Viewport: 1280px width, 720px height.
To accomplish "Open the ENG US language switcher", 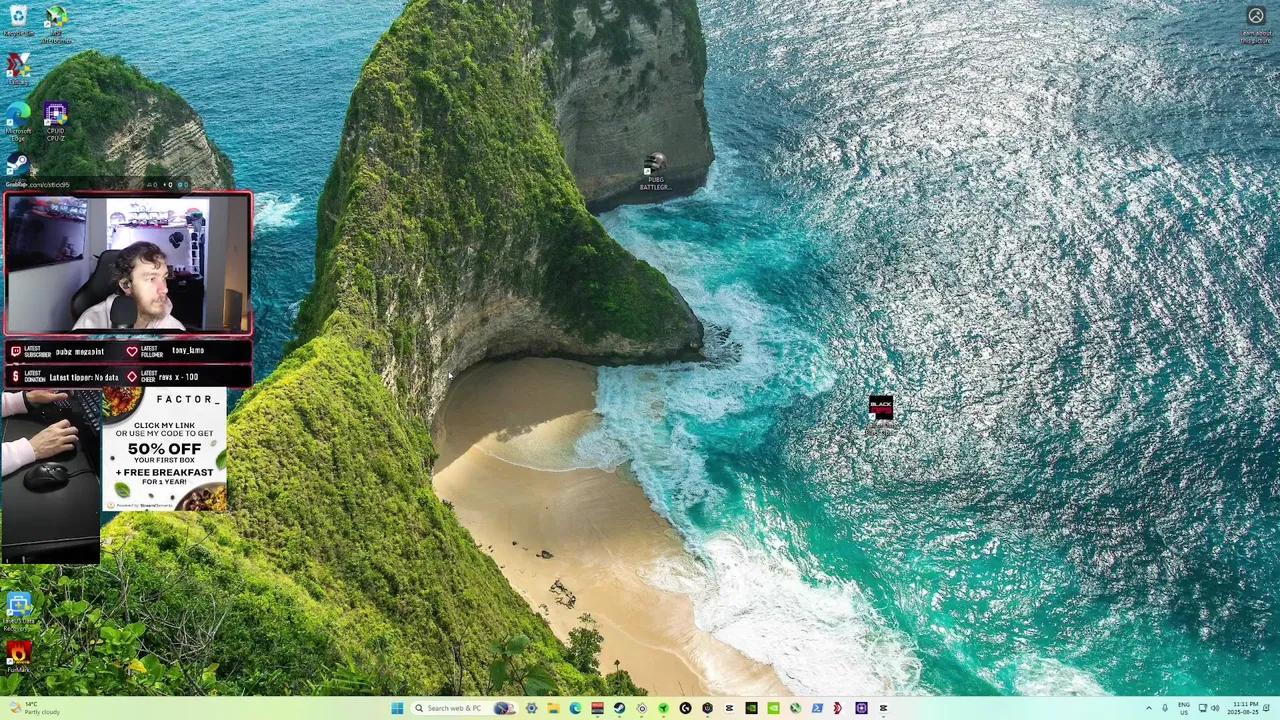I will pos(1184,708).
